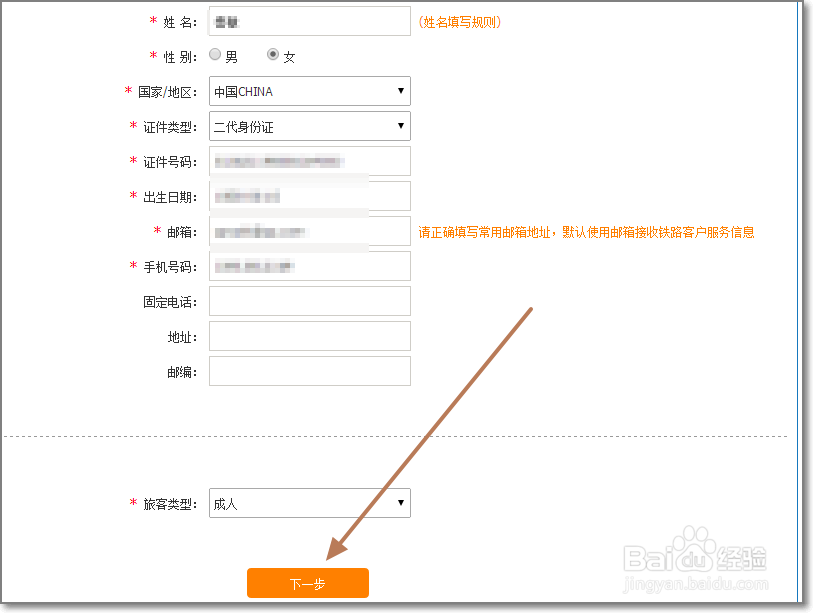Click the 下一步 button
Viewport: 813px width, 613px height.
[308, 583]
